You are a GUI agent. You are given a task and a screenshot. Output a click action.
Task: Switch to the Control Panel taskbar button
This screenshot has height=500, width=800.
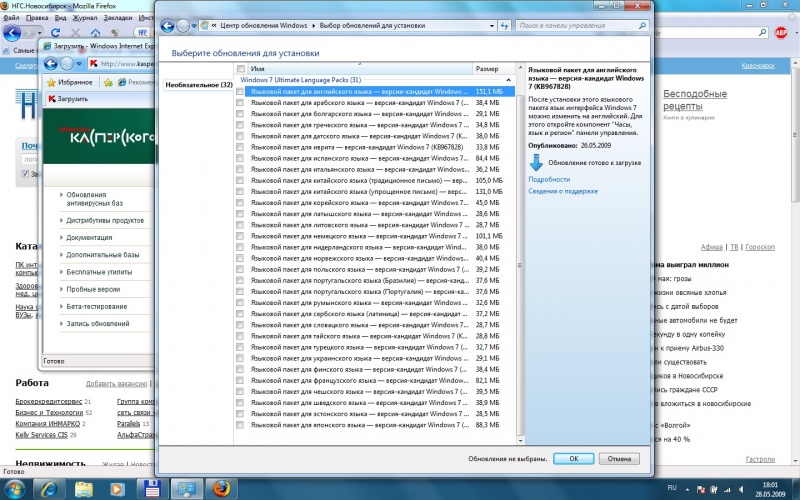[x=186, y=489]
